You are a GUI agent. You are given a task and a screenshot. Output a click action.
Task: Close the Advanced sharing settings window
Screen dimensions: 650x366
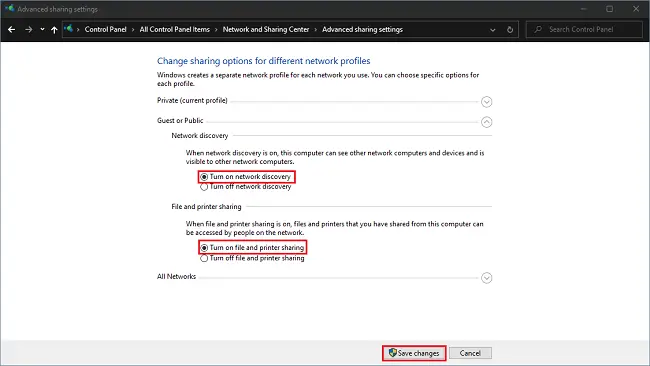(x=636, y=9)
